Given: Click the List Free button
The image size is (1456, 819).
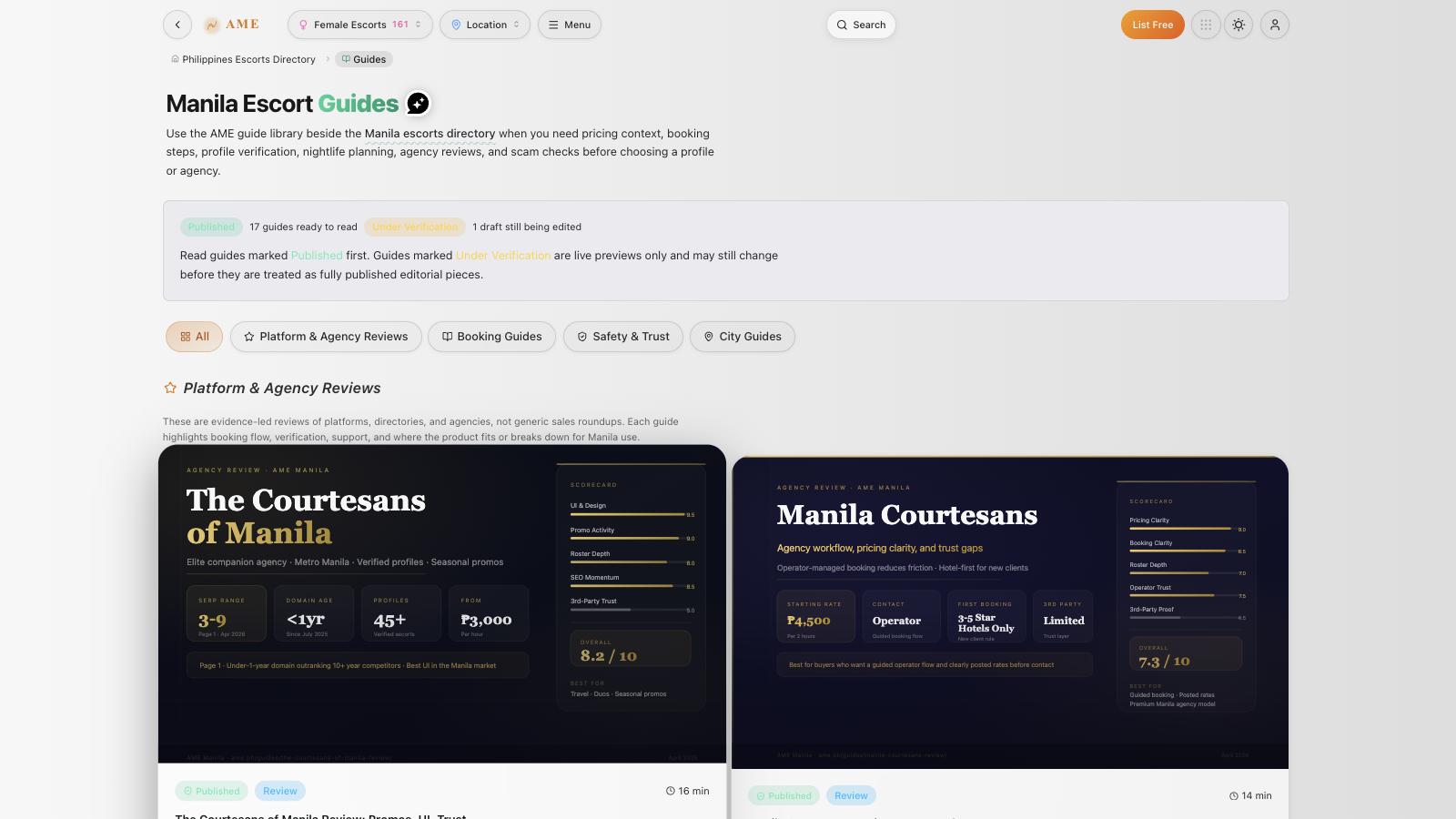Looking at the screenshot, I should tap(1153, 25).
